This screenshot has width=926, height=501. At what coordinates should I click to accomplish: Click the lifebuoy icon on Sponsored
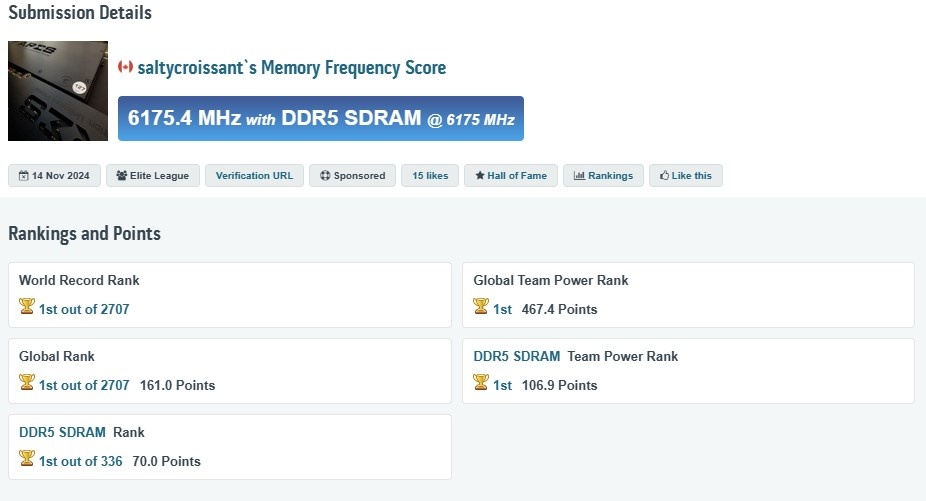click(x=325, y=175)
